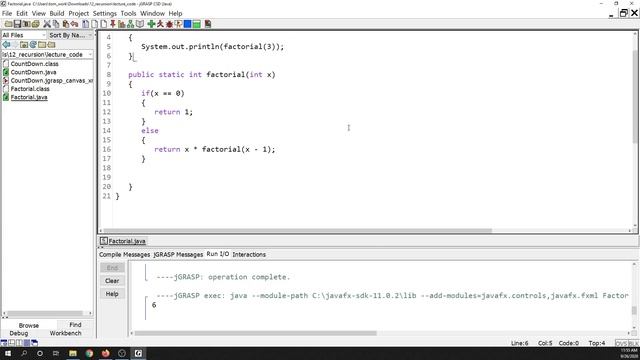The width and height of the screenshot is (640, 360).
Task: Open the Project menu
Action: (x=78, y=13)
